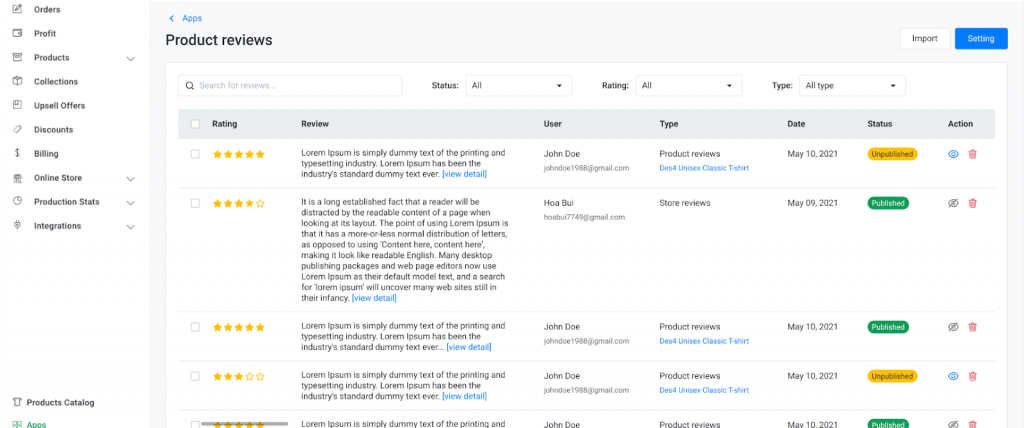Publish the first Unpublished review via eye icon
Image resolution: width=1024 pixels, height=428 pixels.
[953, 154]
